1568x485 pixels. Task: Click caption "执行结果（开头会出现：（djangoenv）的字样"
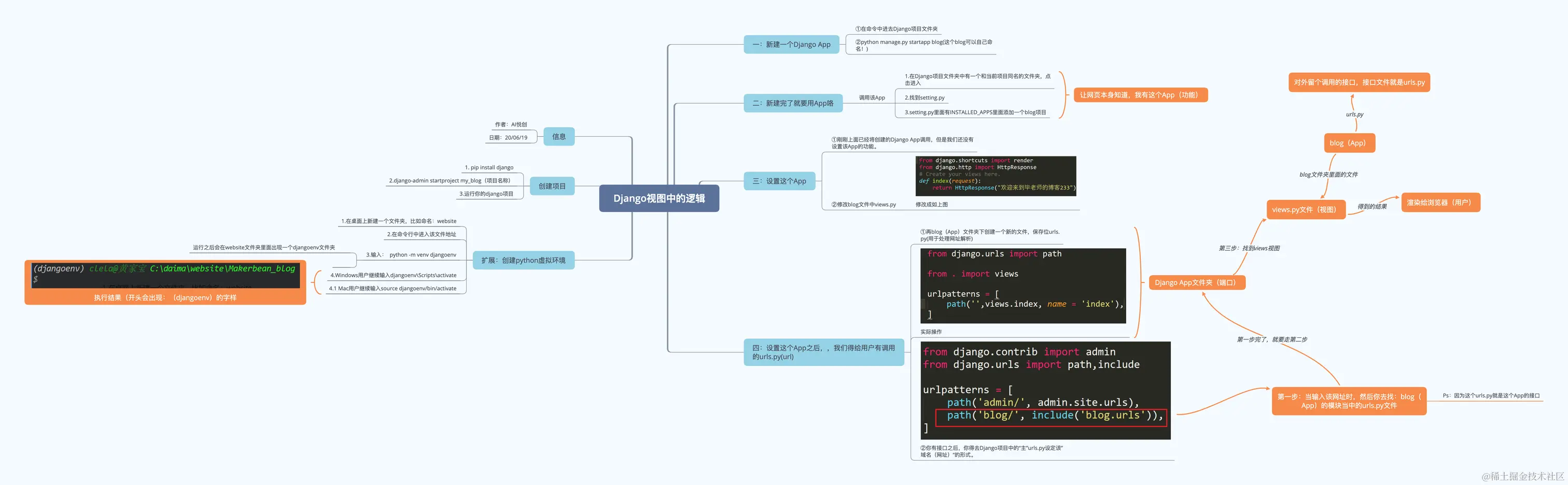165,297
